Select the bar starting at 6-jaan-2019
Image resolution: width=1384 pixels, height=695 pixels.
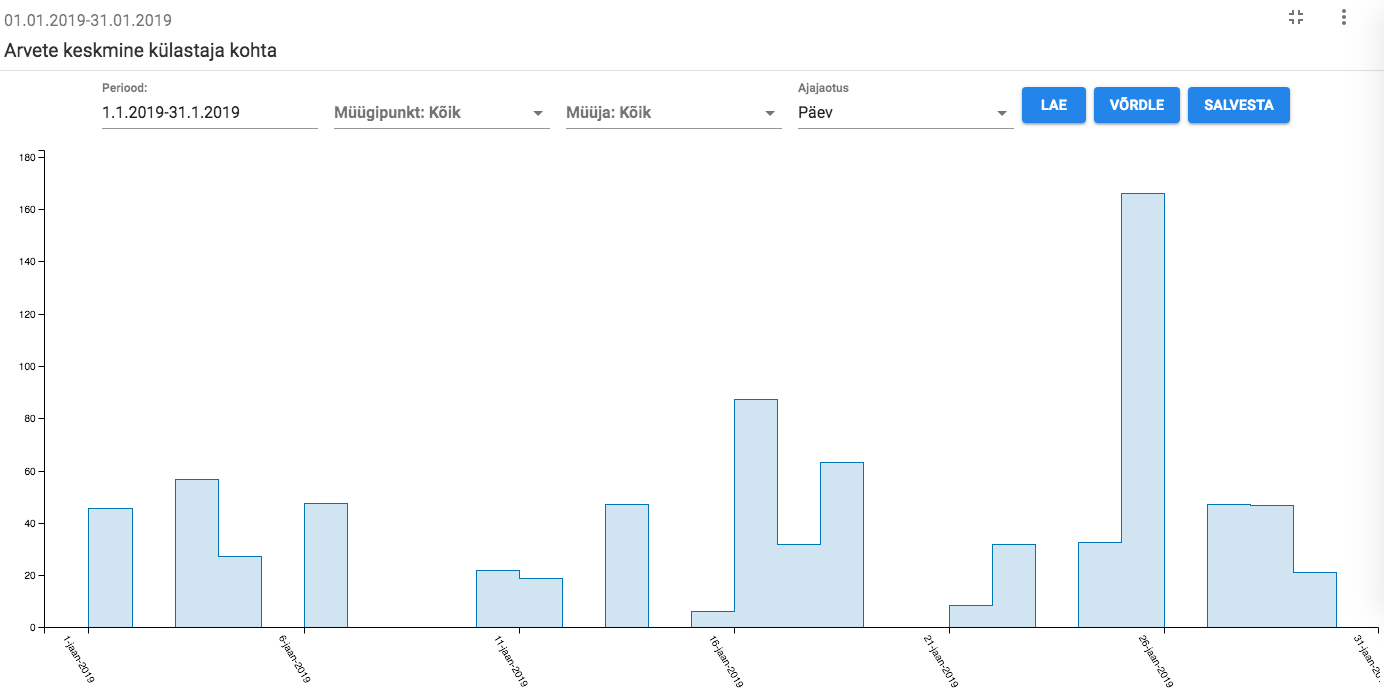coord(326,565)
